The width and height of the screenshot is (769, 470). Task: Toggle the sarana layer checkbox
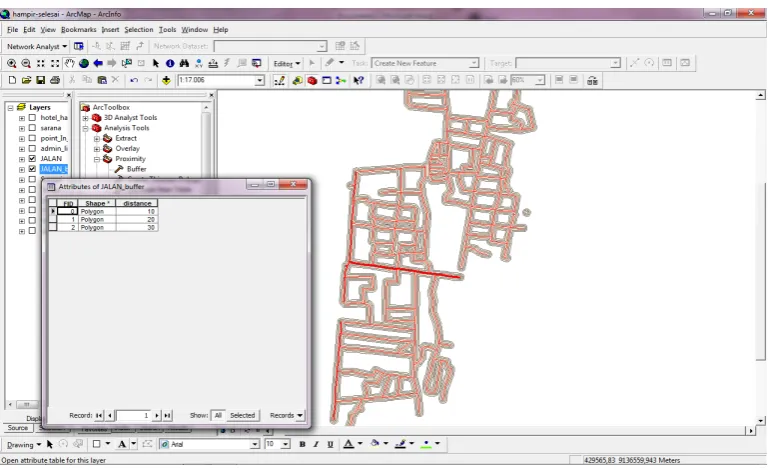click(32, 128)
